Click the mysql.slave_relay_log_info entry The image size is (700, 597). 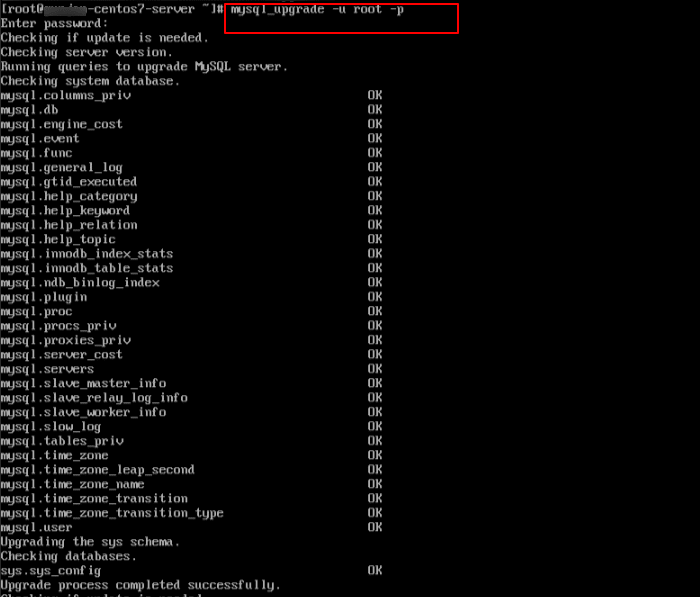pos(94,398)
